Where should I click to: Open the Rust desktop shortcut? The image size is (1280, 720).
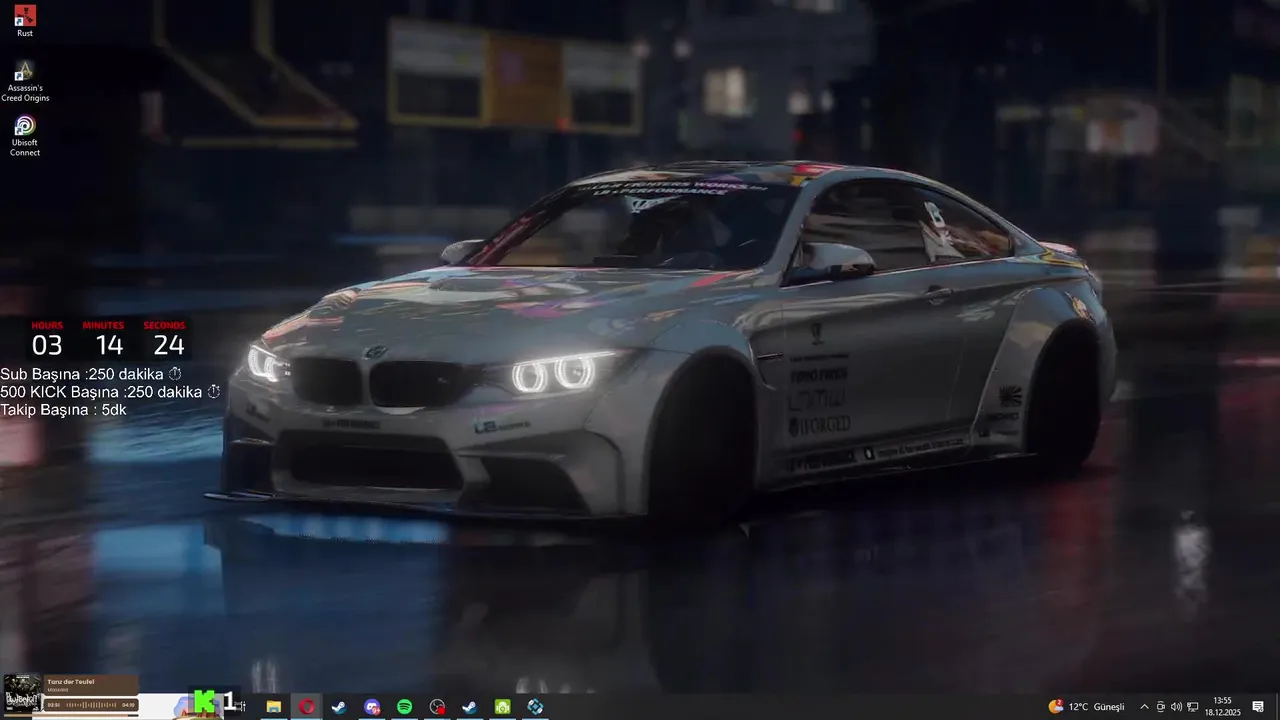pyautogui.click(x=25, y=21)
